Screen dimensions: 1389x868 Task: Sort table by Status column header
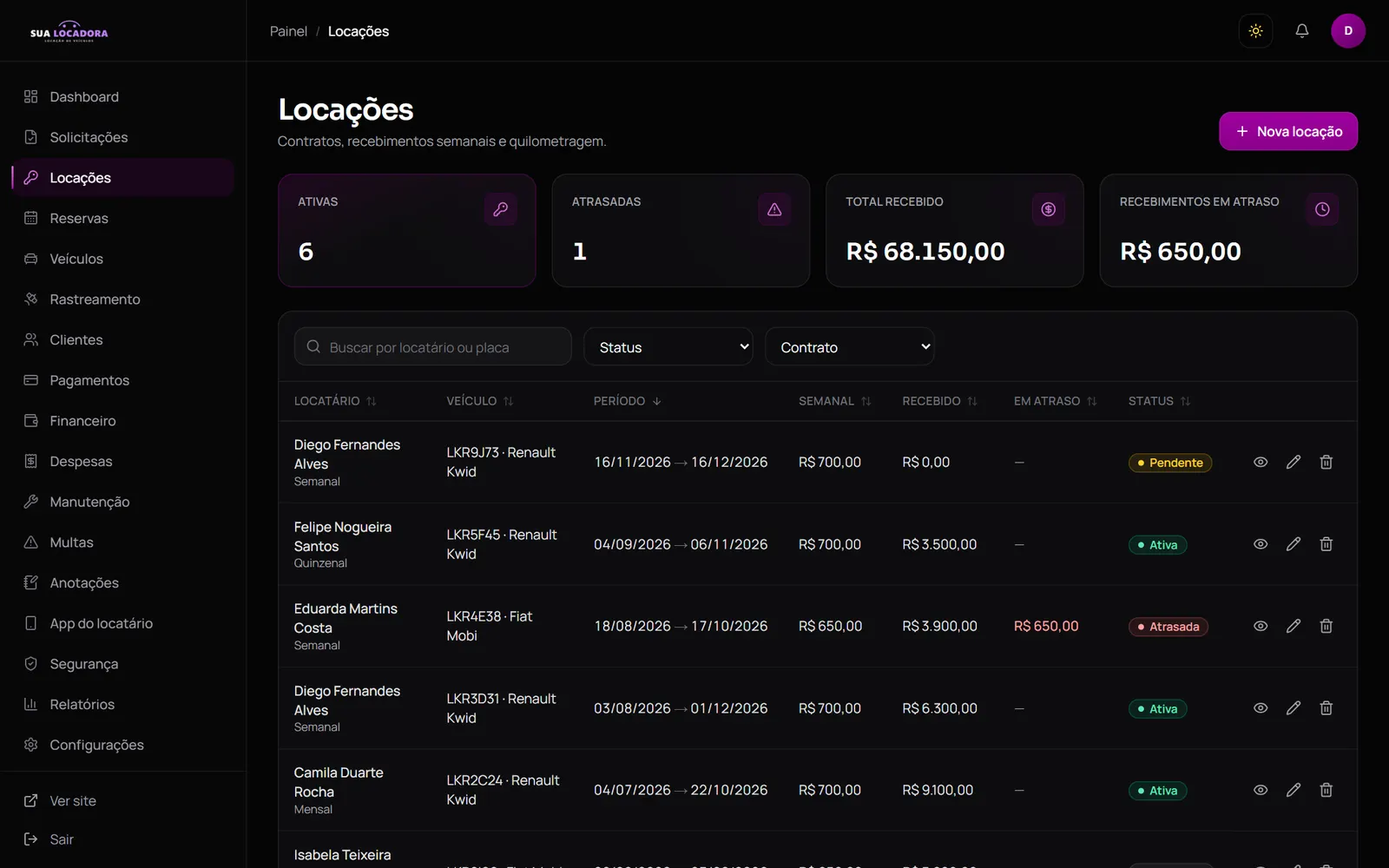click(1160, 401)
